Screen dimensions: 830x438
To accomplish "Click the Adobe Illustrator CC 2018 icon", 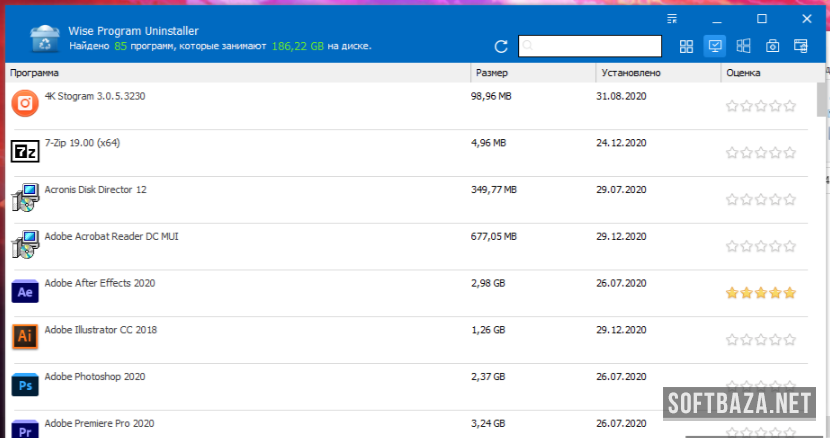I will 25,337.
